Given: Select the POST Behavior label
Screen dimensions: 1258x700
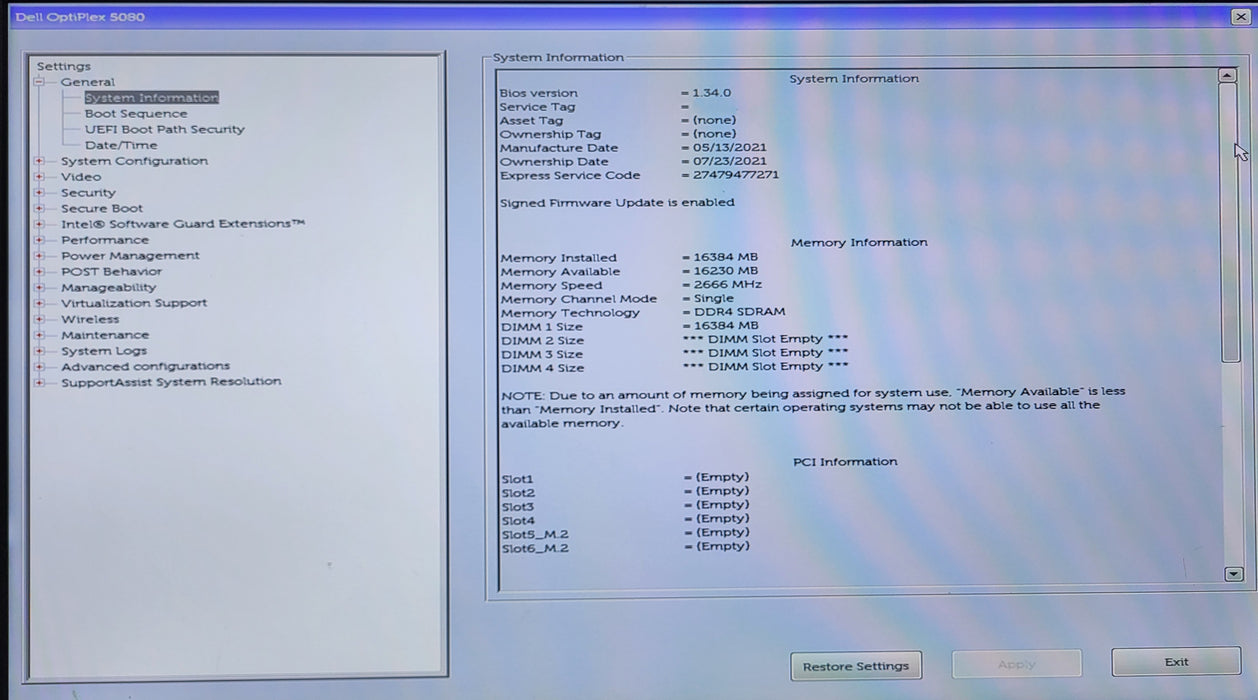Looking at the screenshot, I should click(111, 272).
